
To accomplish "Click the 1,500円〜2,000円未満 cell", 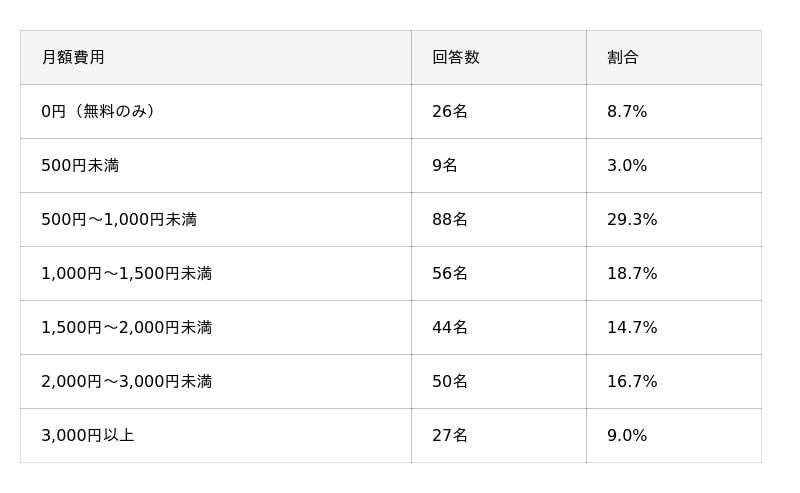I will (127, 327).
